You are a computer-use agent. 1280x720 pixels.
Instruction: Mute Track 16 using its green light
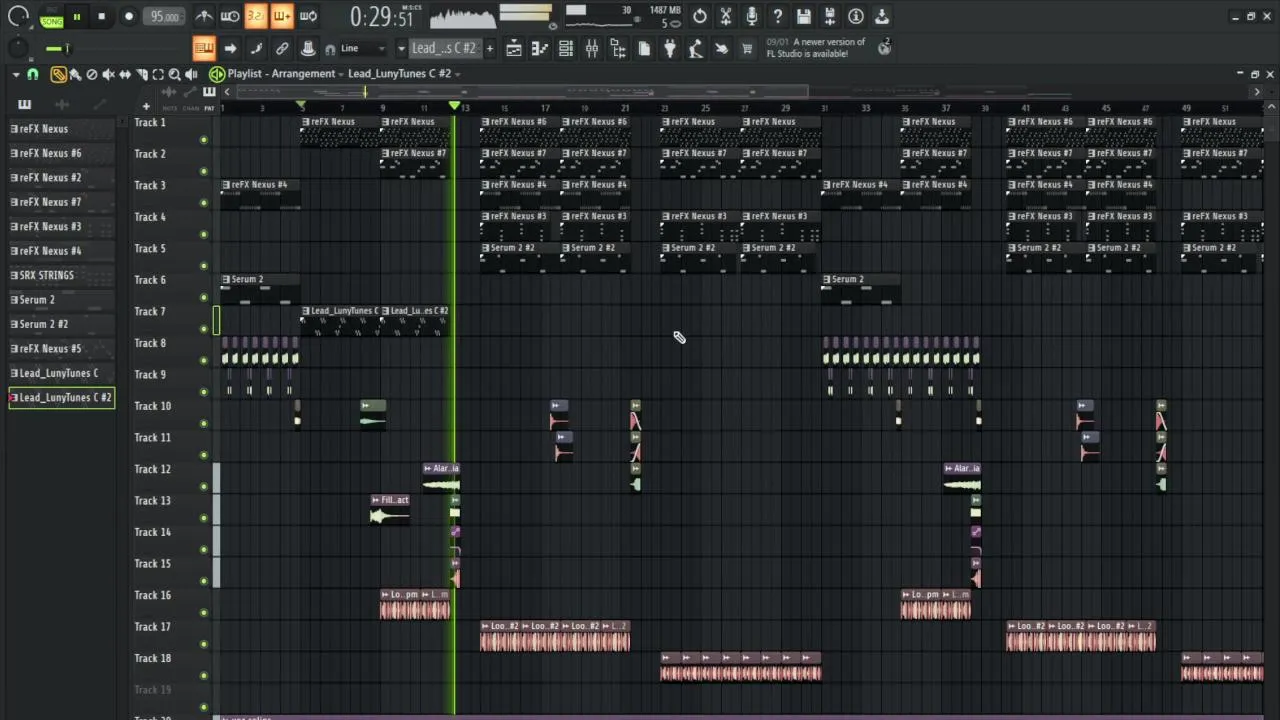click(204, 612)
